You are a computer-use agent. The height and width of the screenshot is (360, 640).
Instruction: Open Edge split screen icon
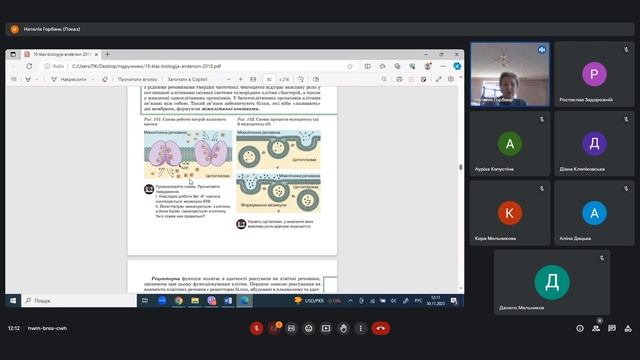[x=367, y=66]
